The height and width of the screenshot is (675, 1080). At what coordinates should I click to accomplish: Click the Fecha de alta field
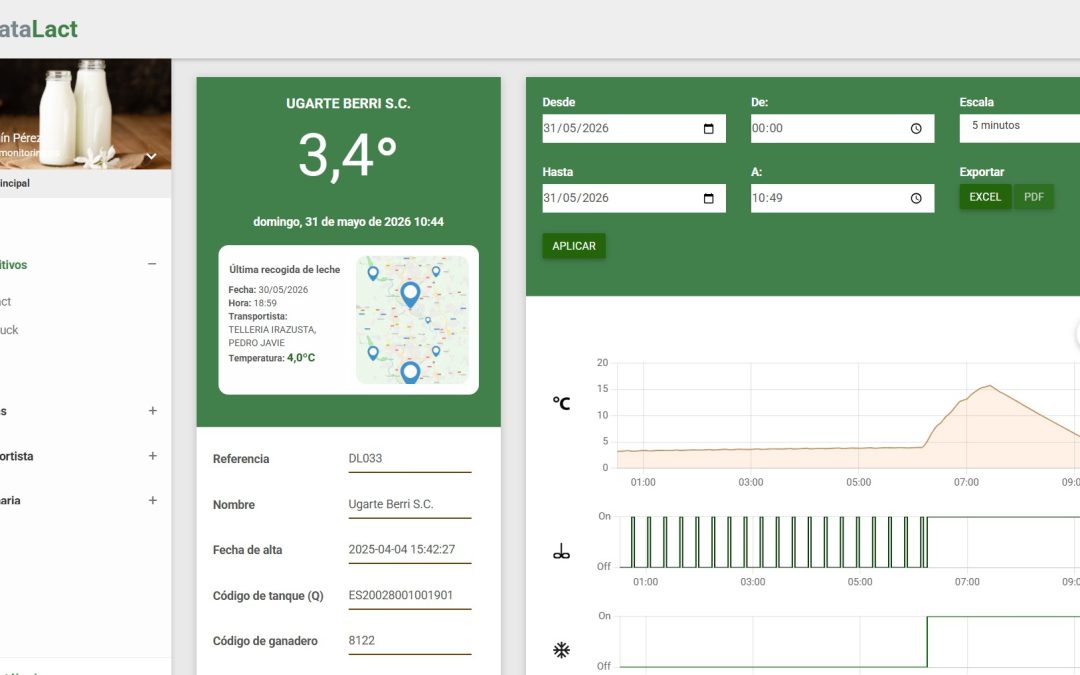pos(410,550)
